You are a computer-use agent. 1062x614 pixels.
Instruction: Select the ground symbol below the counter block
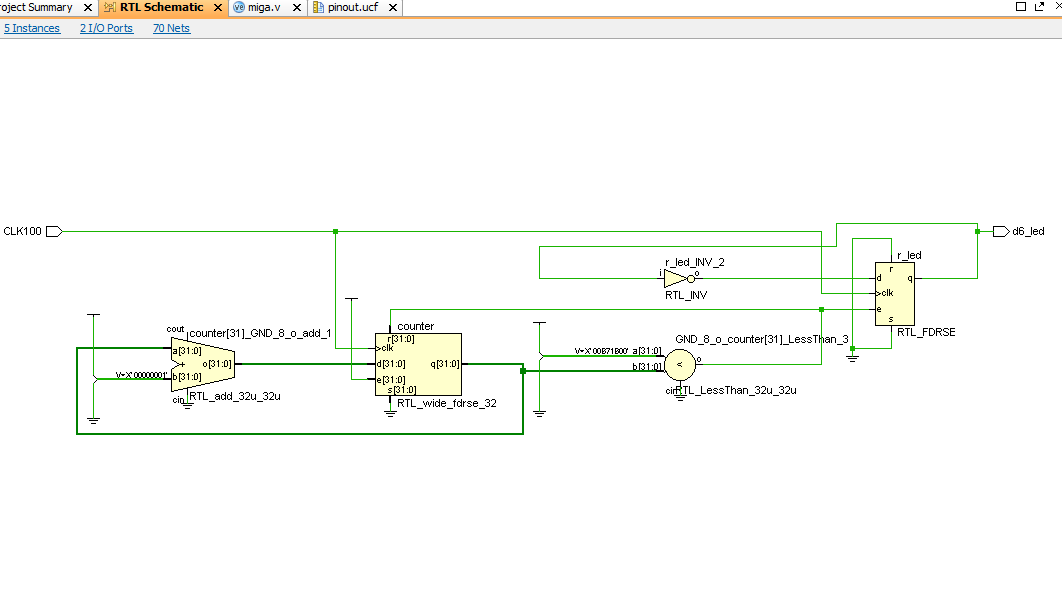pos(390,412)
